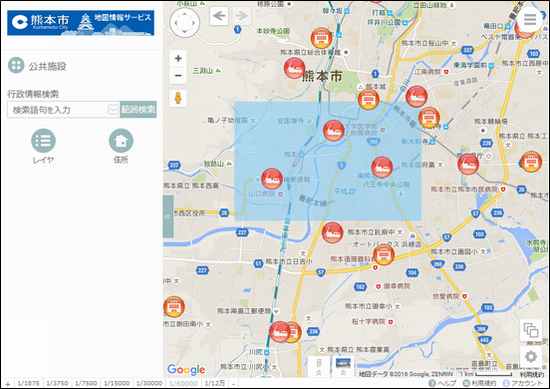Open the map overlay layers switcher icon

tap(531, 330)
